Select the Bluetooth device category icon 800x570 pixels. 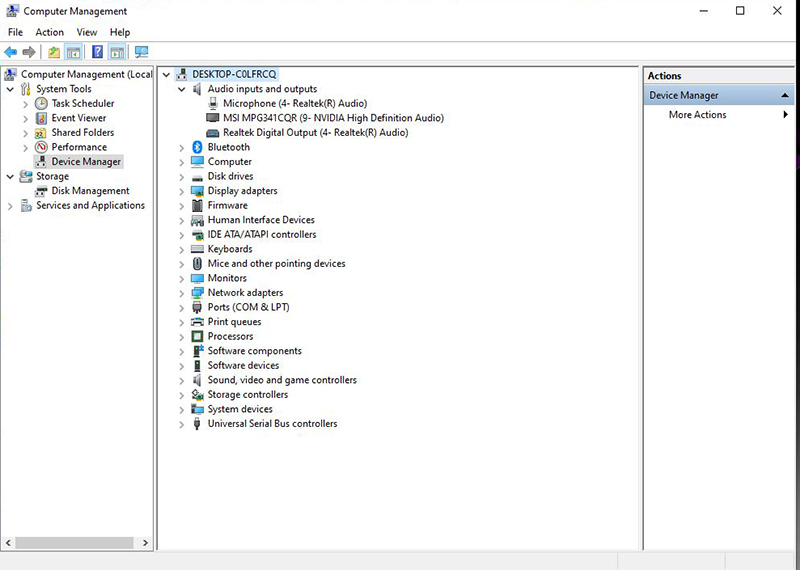pyautogui.click(x=198, y=147)
